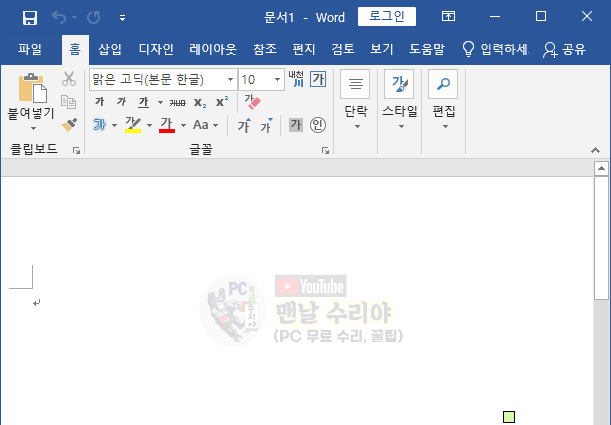Viewport: 611px width, 425px height.
Task: Open the underline style dropdown arrow
Action: (160, 102)
